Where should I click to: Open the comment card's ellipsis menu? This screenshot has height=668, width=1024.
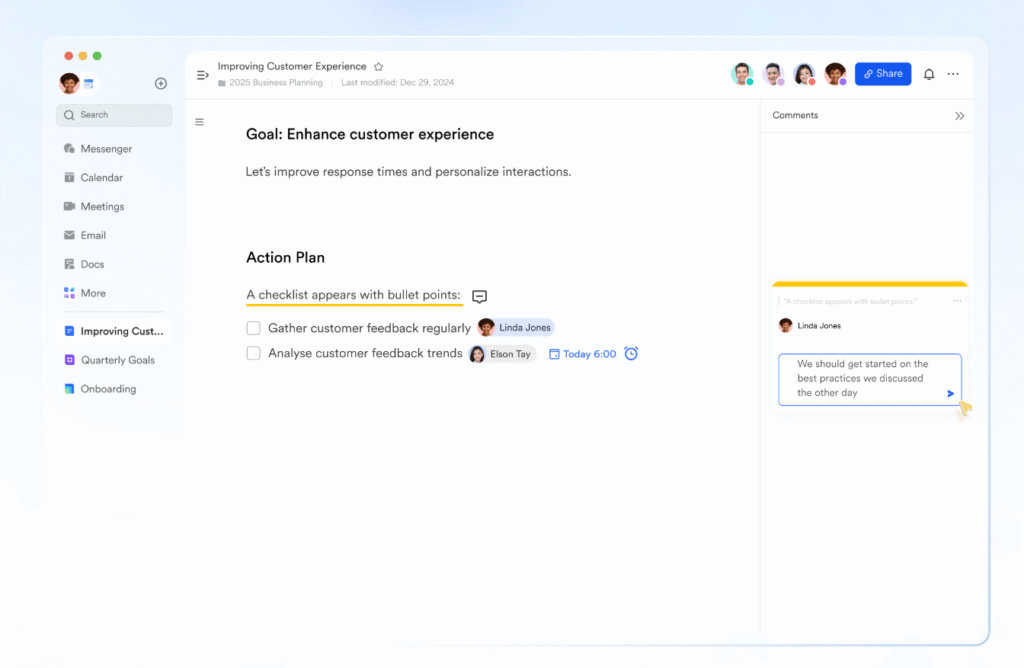pos(957,301)
